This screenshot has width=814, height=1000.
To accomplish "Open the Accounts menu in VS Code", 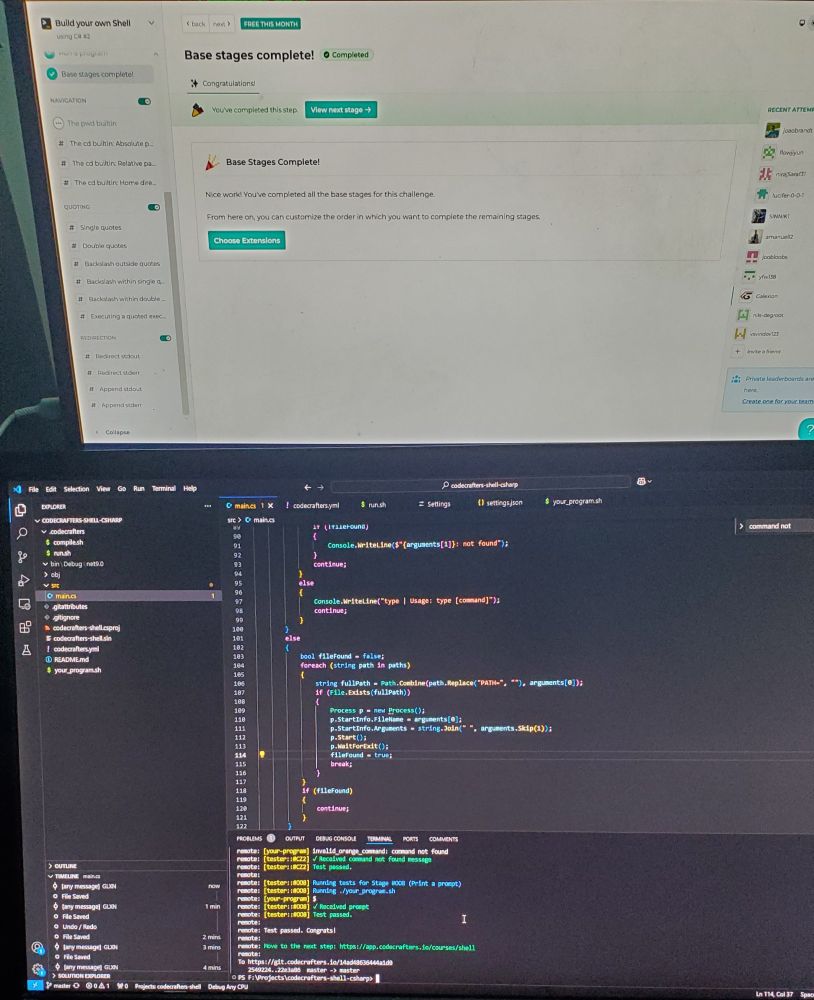I will (38, 948).
